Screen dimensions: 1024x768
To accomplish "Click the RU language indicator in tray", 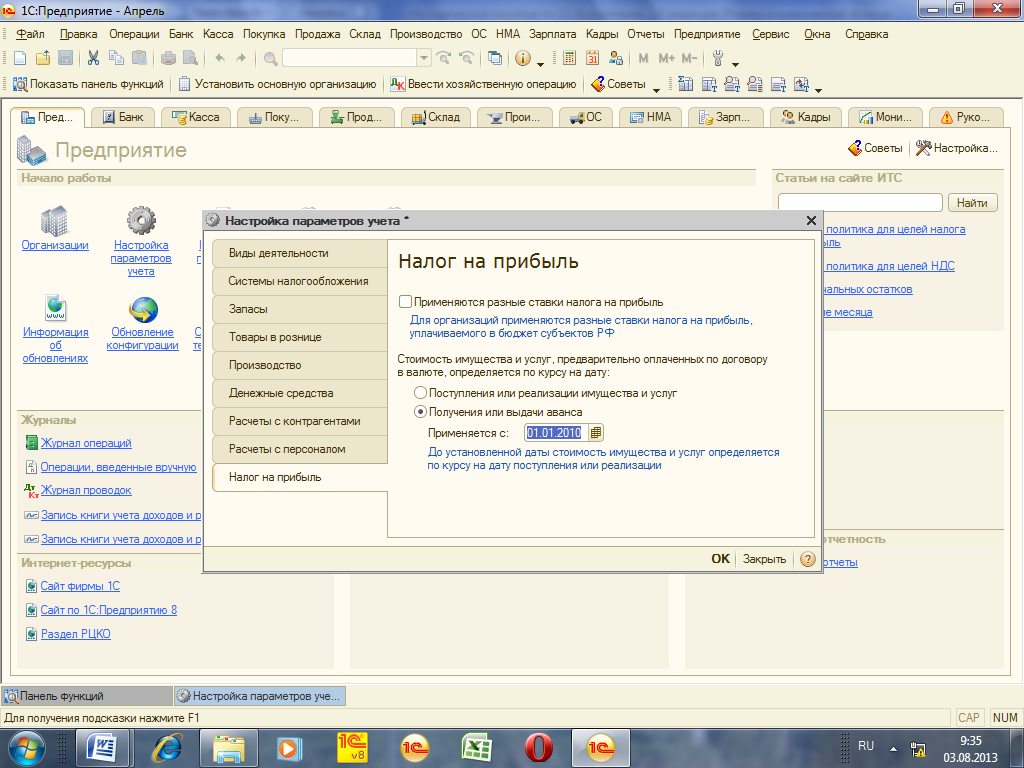I will 866,746.
